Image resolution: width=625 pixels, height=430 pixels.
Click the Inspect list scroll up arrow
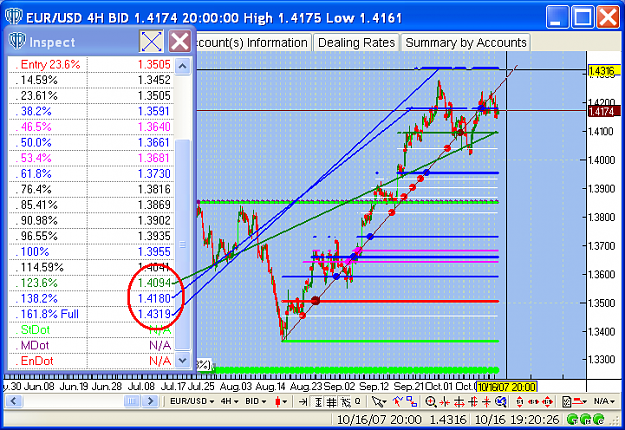coord(183,66)
